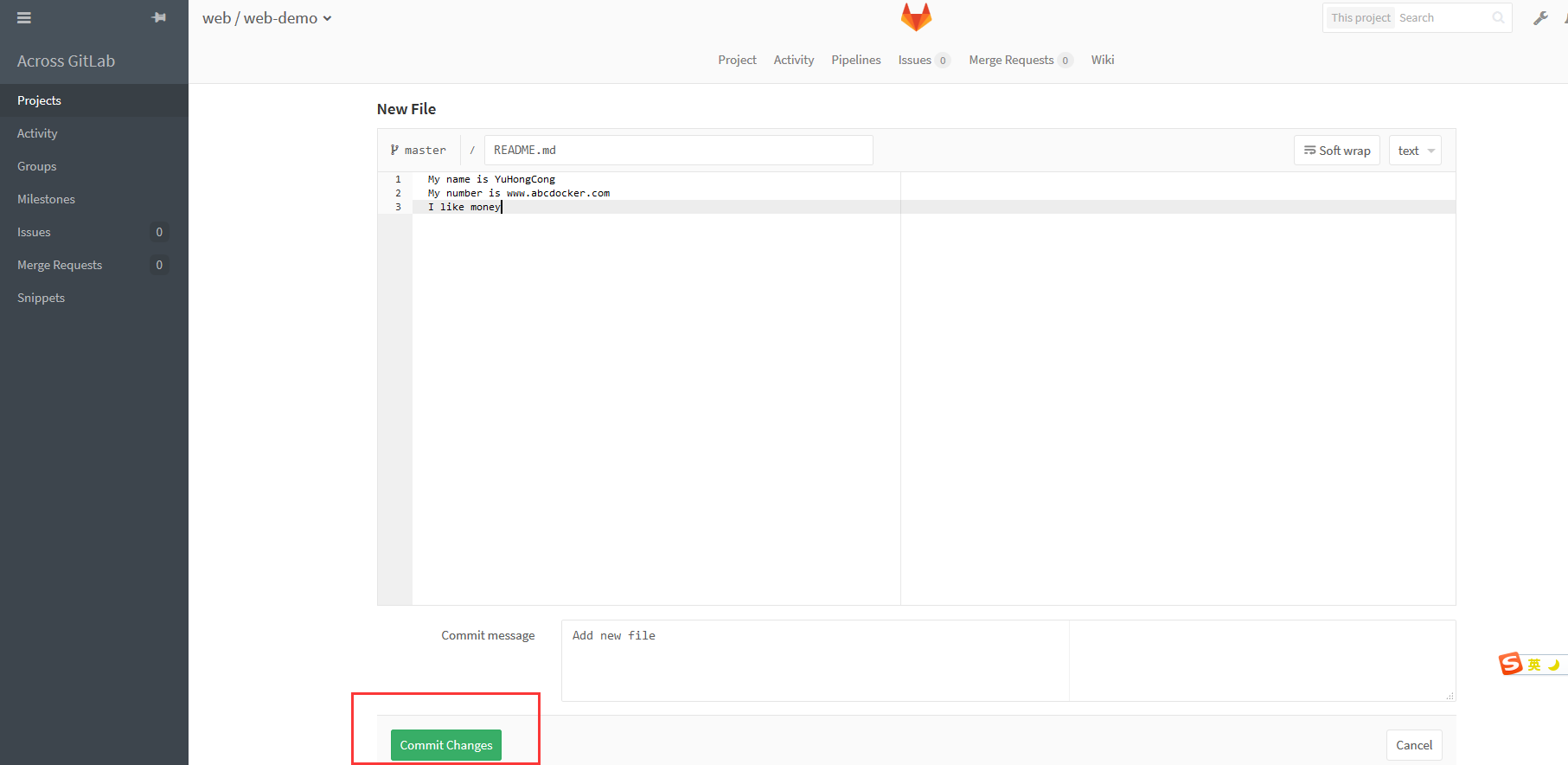This screenshot has width=1568, height=765.
Task: Click the project Search input field
Action: [x=1443, y=17]
